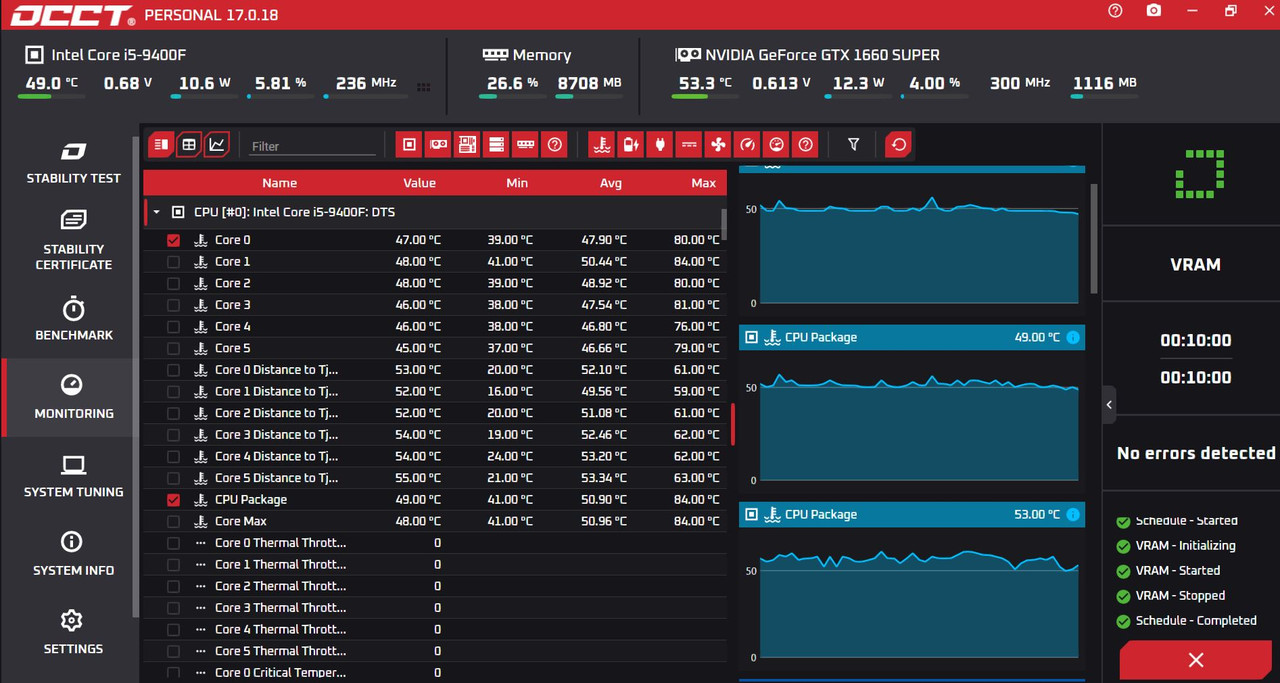Viewport: 1280px width, 683px height.
Task: Uncheck the CPU Package checkbox
Action: tap(173, 500)
